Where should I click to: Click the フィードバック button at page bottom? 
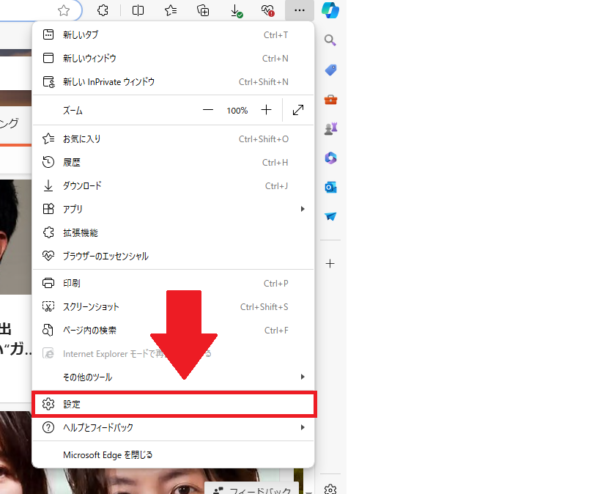253,490
